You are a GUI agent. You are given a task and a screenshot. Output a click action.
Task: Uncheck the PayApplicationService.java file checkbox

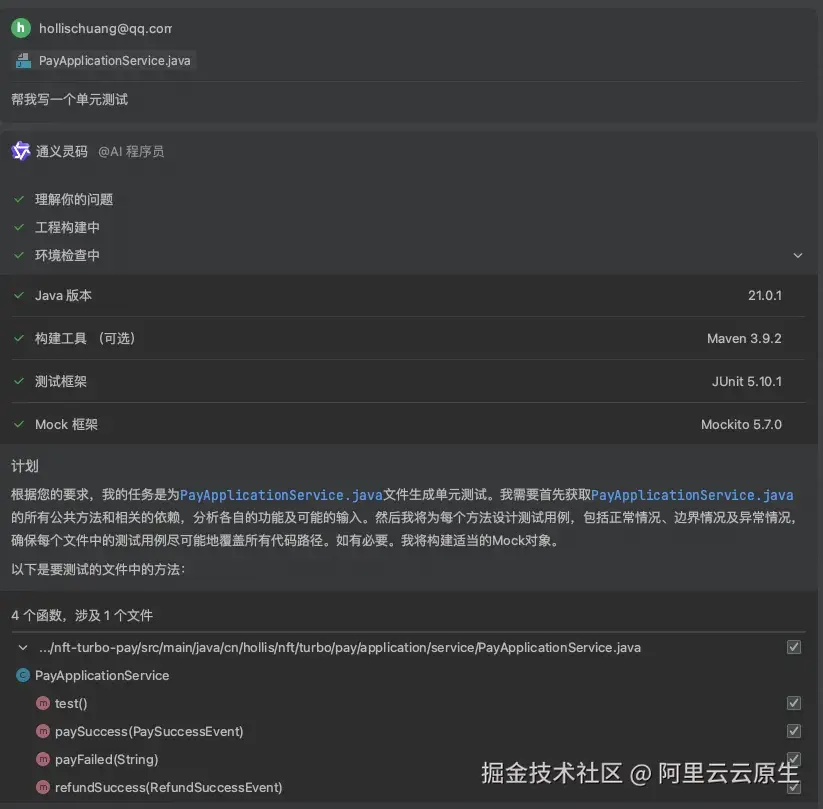coord(794,647)
